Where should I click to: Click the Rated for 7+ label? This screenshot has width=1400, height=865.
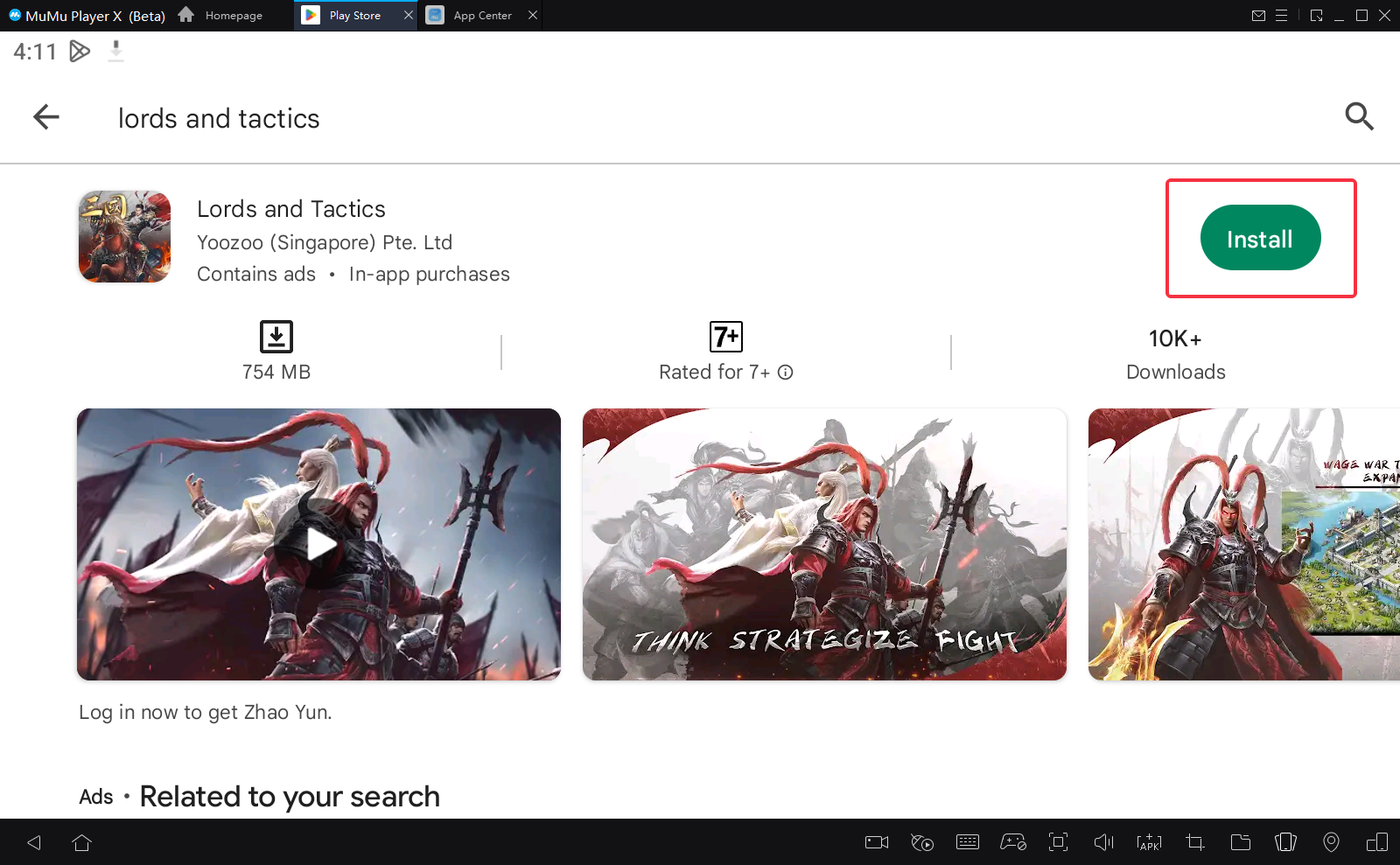pyautogui.click(x=714, y=373)
